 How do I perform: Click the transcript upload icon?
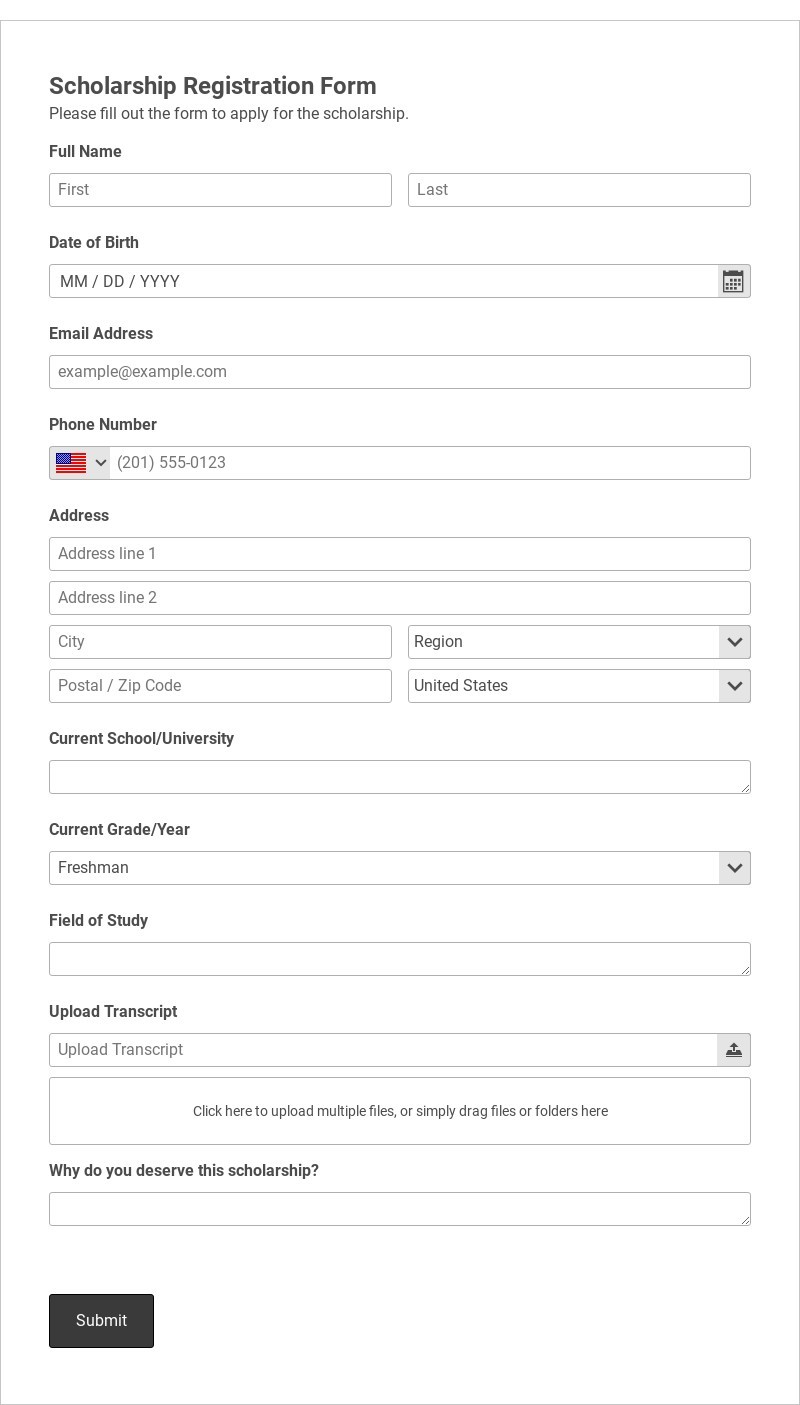pos(733,1050)
